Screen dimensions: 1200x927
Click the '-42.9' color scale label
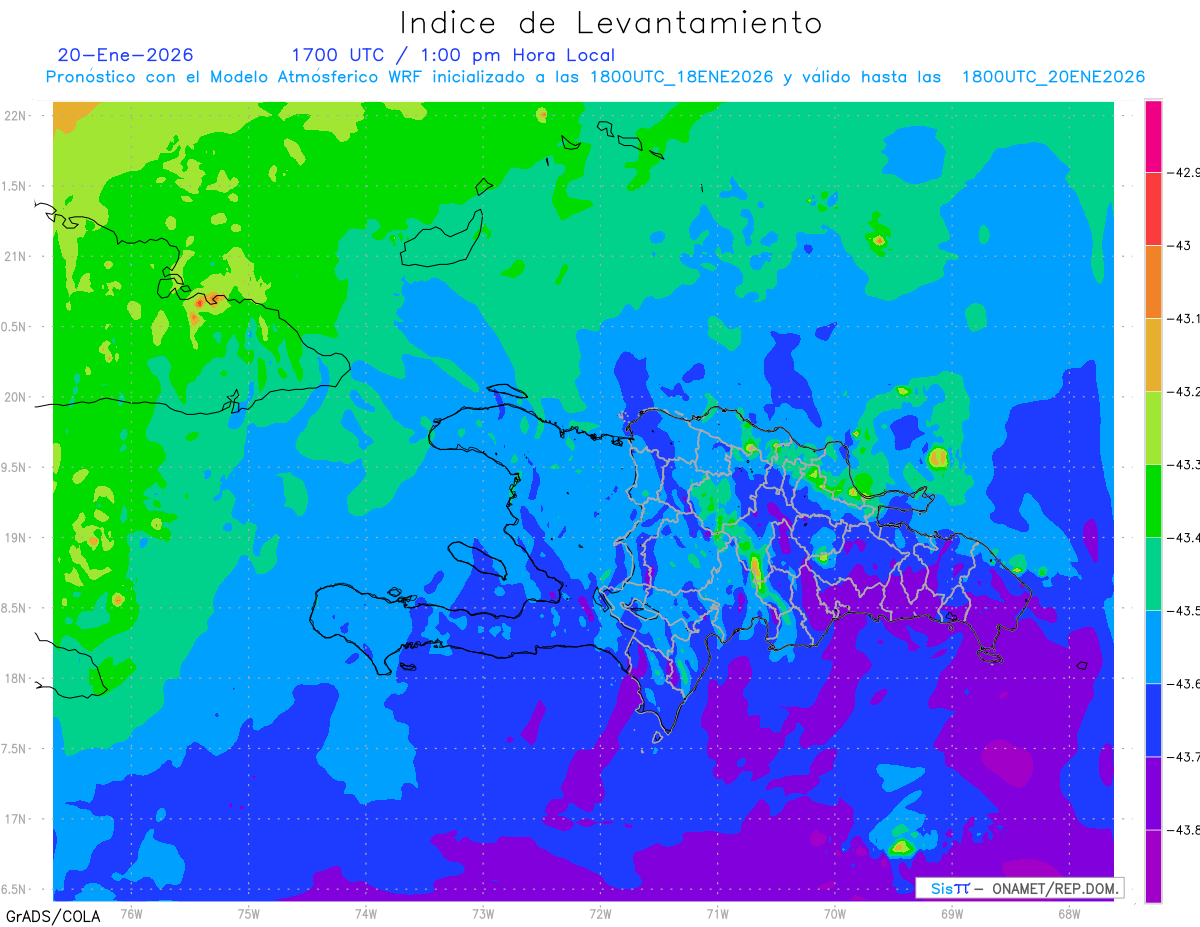click(1184, 173)
